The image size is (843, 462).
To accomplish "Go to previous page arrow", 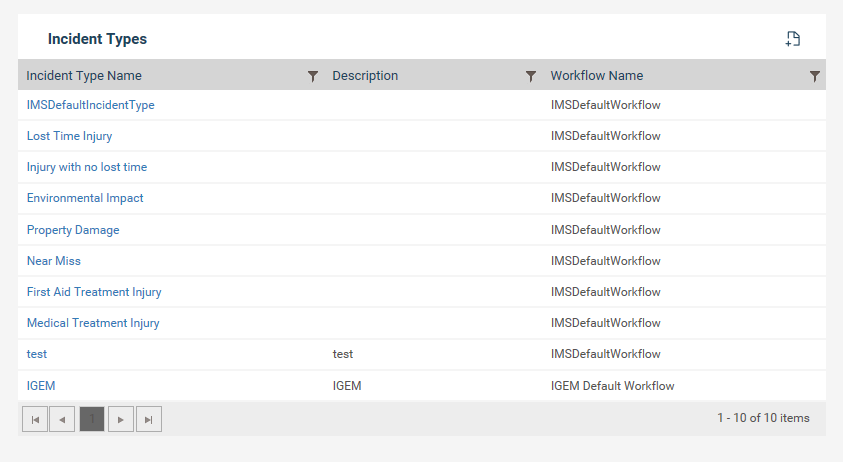I will pyautogui.click(x=62, y=420).
